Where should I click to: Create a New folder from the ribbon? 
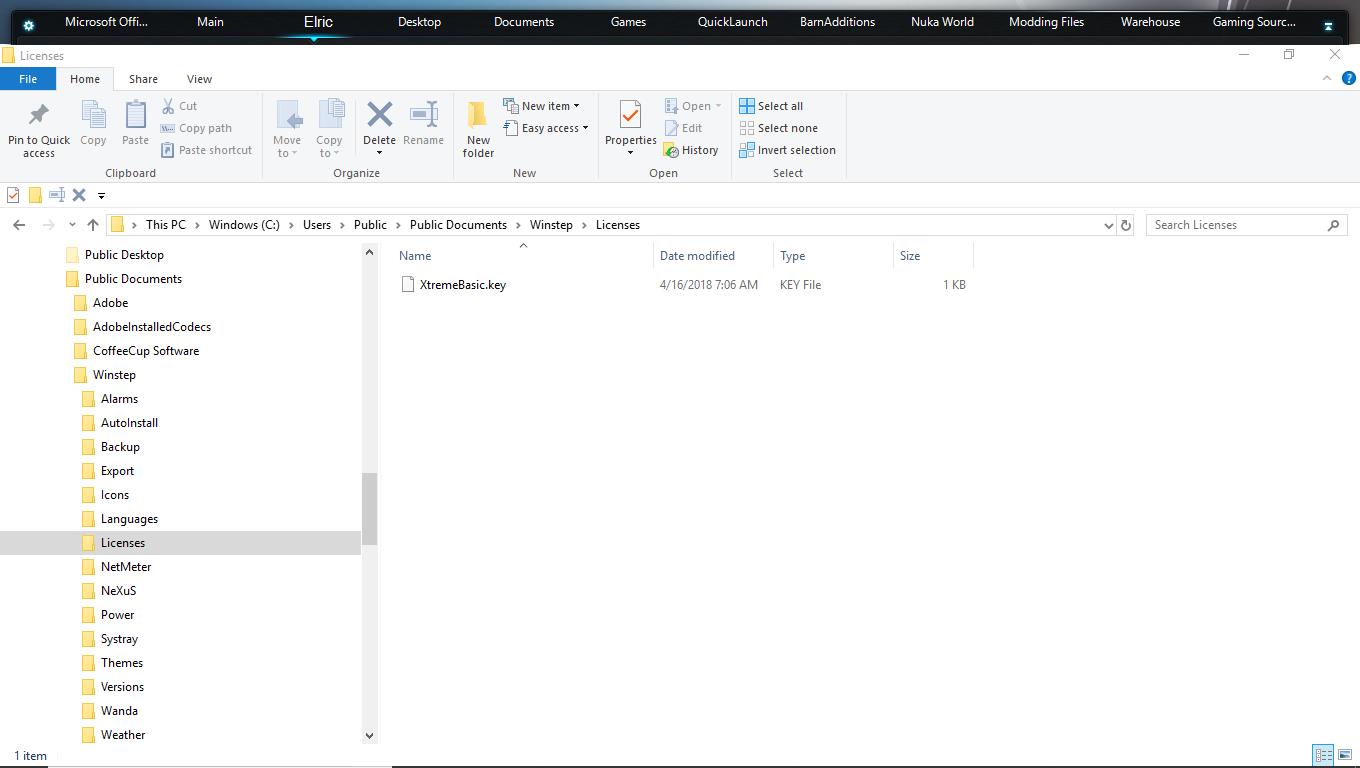coord(478,128)
